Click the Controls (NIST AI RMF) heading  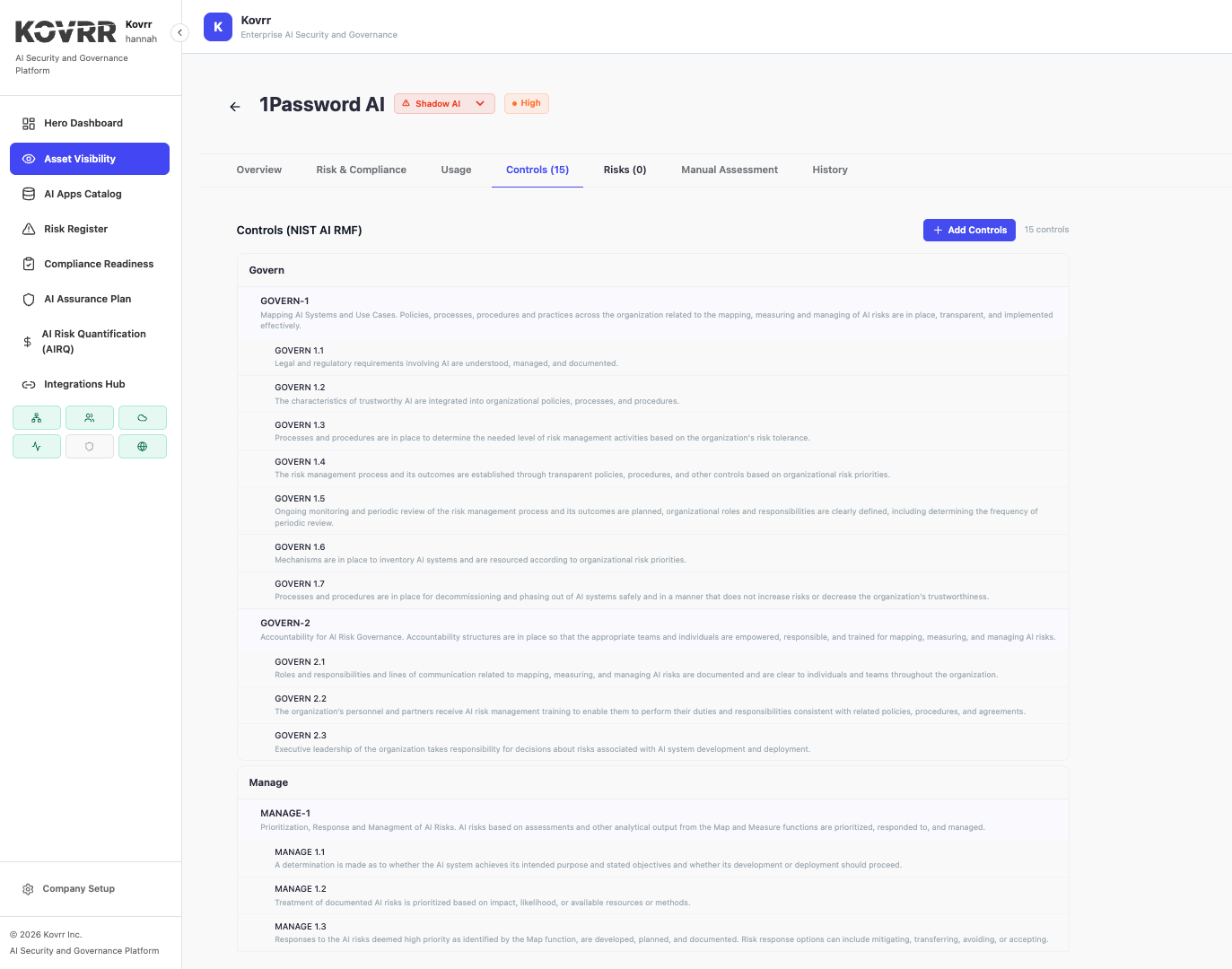click(x=299, y=231)
